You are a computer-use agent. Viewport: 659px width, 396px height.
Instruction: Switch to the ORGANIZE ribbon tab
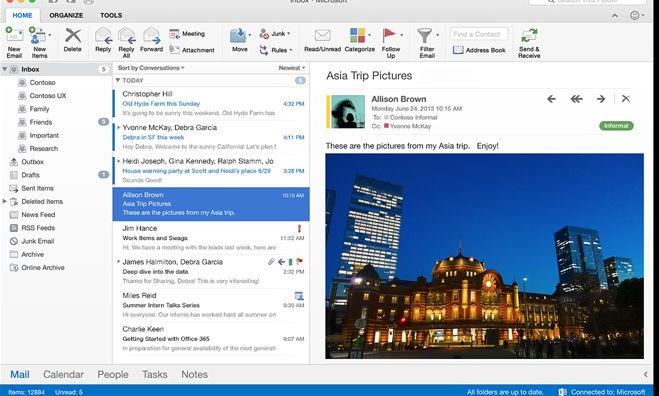[x=66, y=15]
